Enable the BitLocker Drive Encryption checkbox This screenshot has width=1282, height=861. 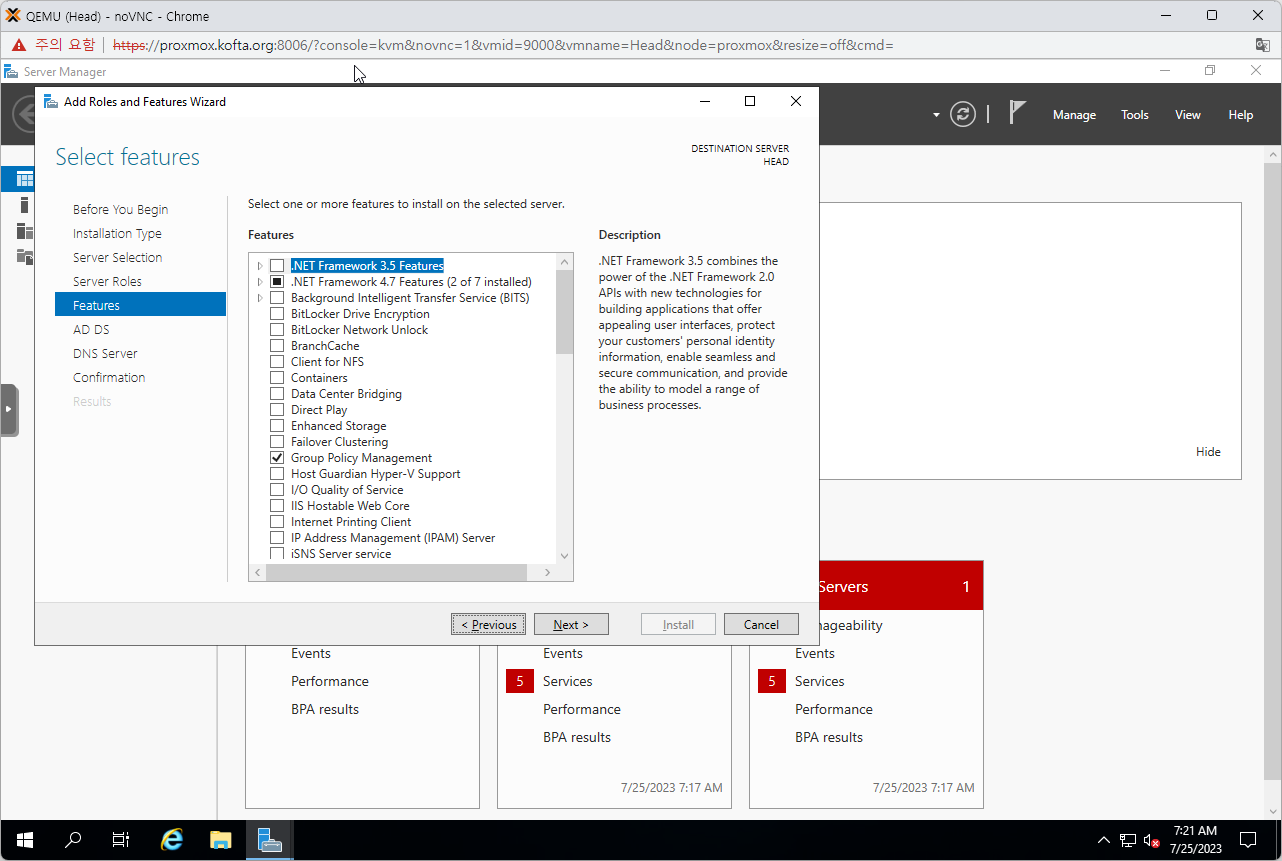(x=277, y=314)
